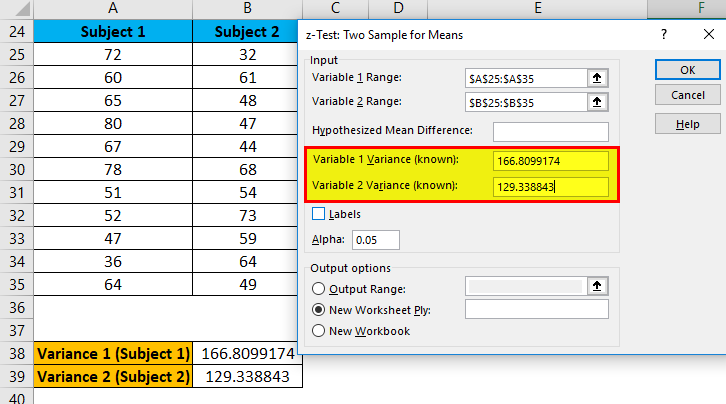
Task: Close the z-Test dialog with X
Action: 708,34
